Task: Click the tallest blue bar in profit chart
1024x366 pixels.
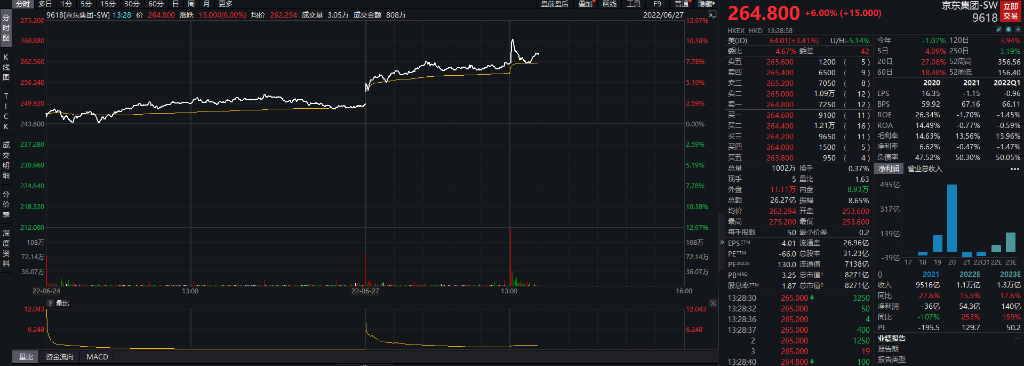Action: click(x=952, y=218)
